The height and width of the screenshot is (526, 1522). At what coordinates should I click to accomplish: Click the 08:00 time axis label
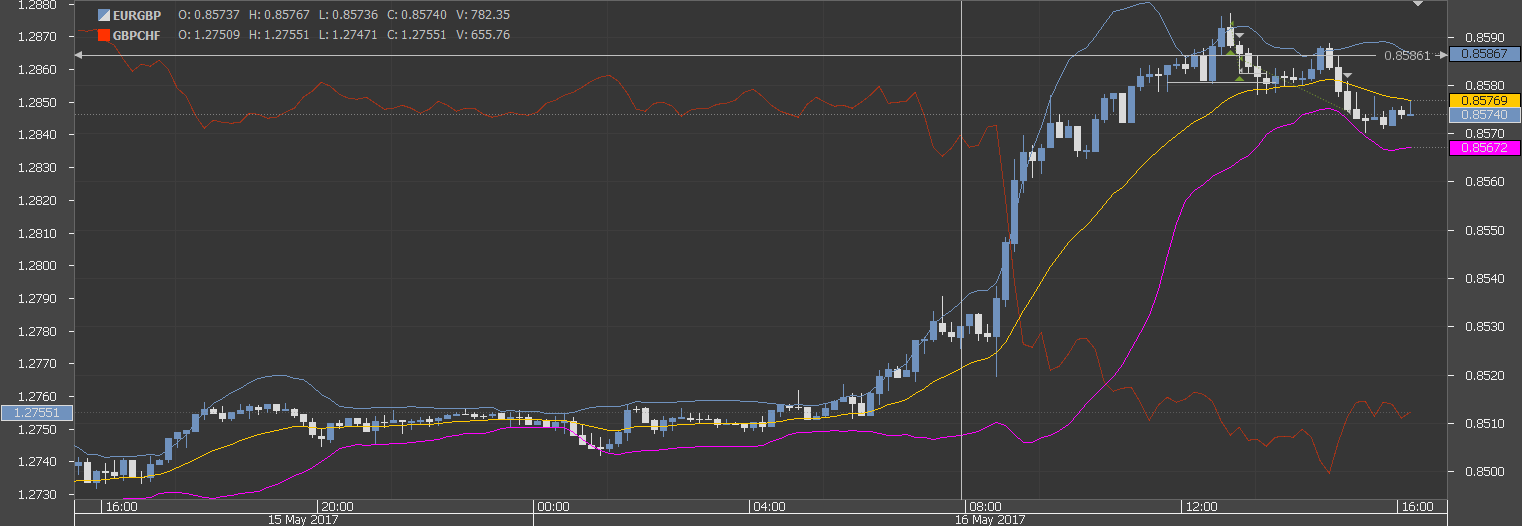pos(986,506)
